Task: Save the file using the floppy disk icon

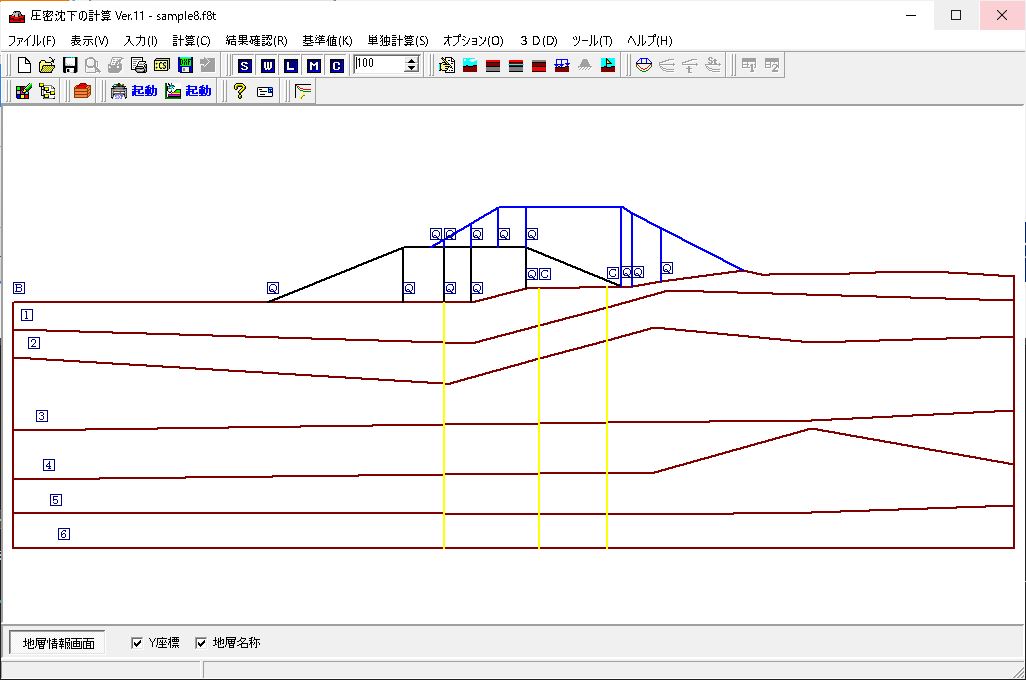Action: pyautogui.click(x=70, y=65)
